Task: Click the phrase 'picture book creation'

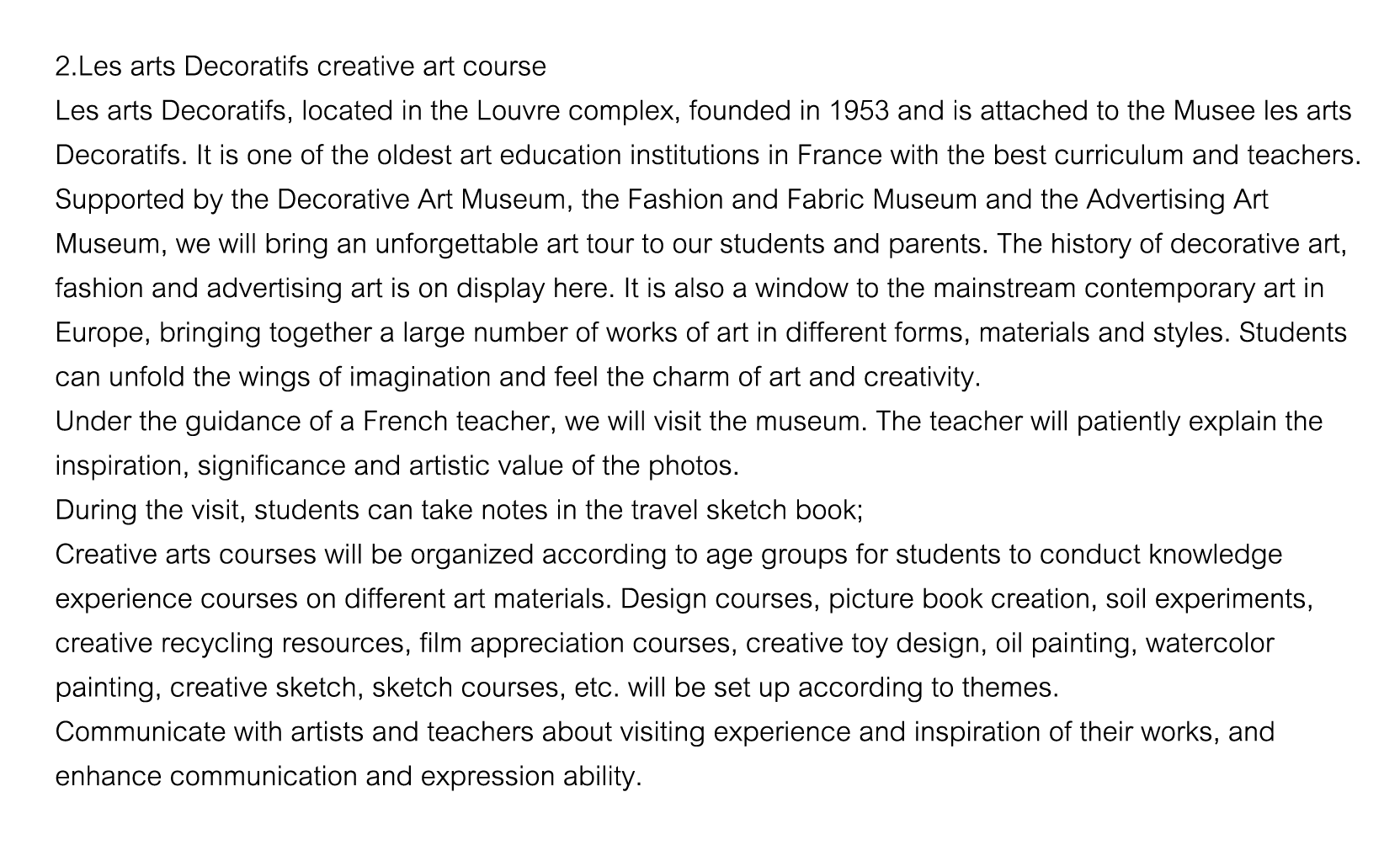Action: 959,599
